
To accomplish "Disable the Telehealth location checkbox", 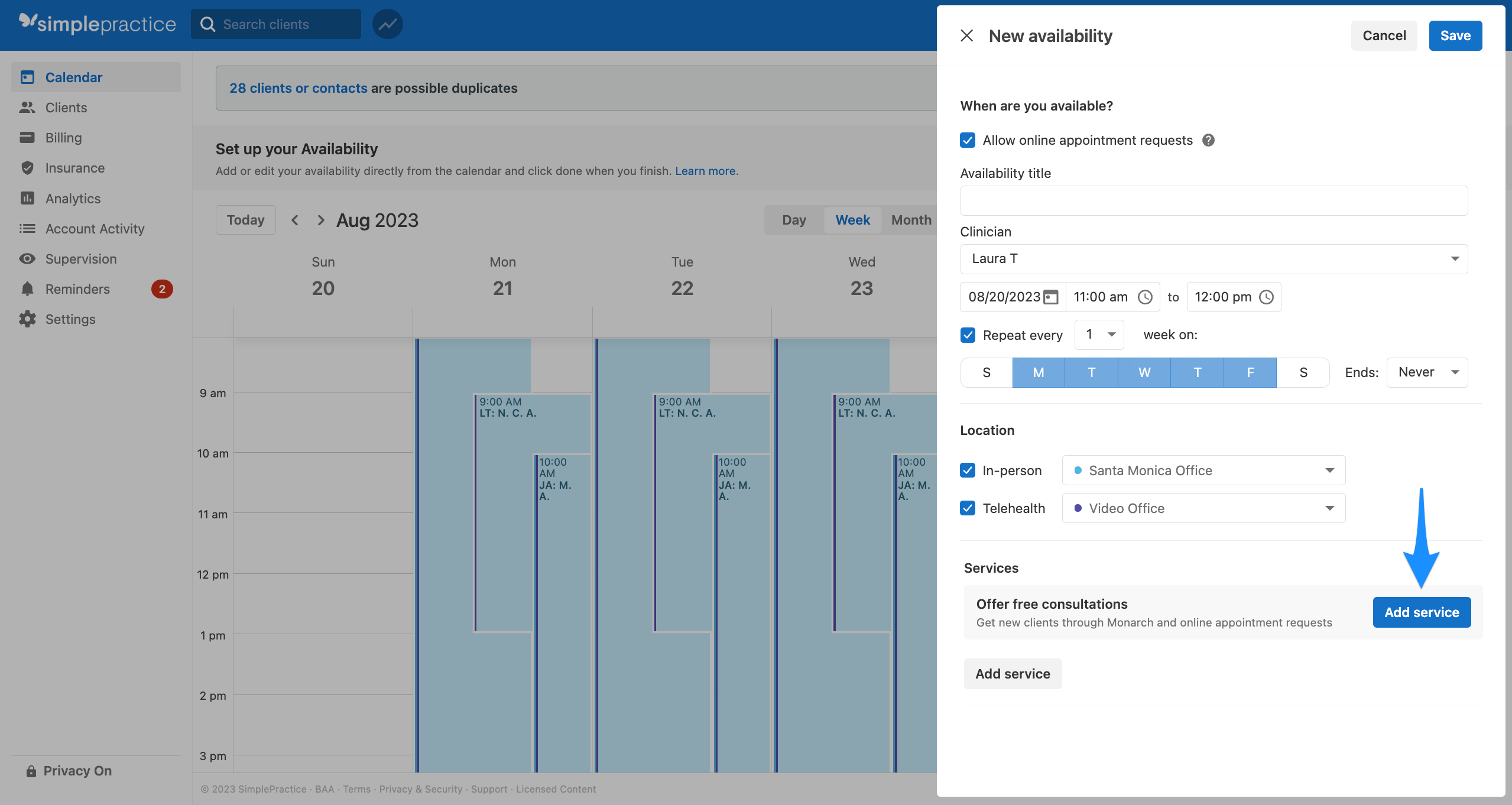I will pyautogui.click(x=967, y=508).
